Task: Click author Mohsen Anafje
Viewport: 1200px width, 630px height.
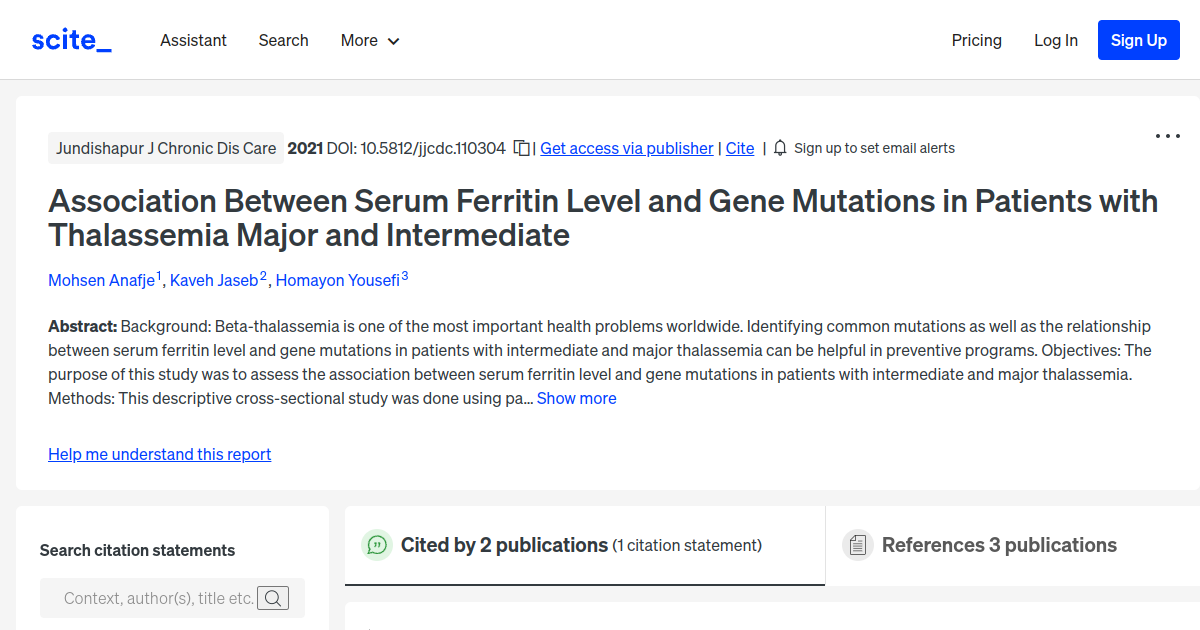Action: [x=101, y=280]
